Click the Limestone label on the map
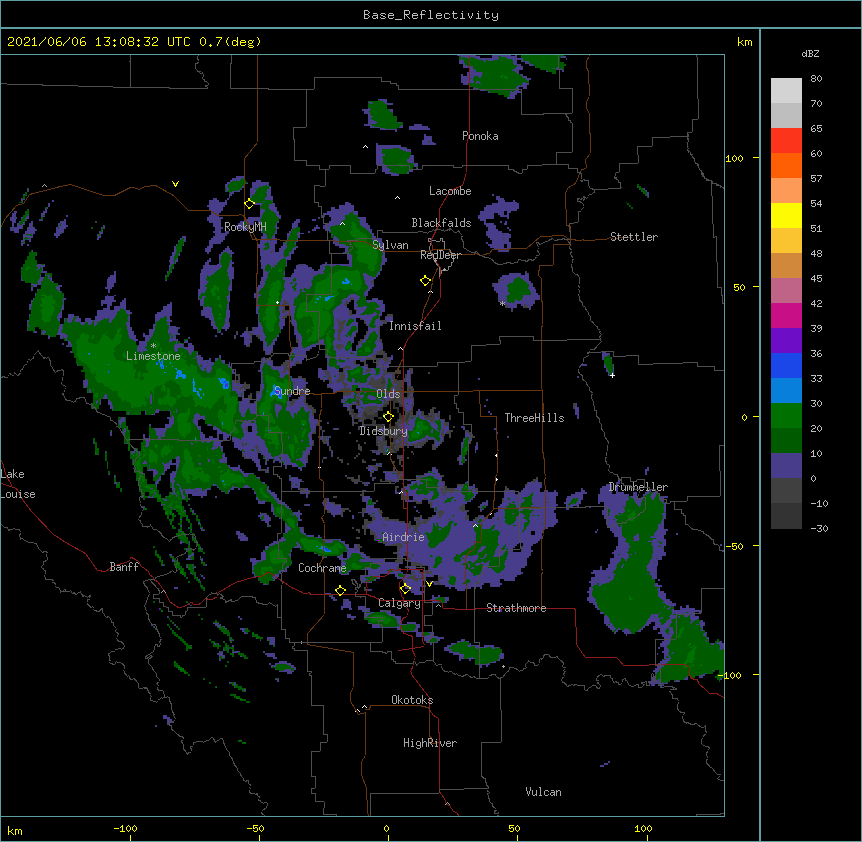Screen dimensions: 862x842 153,356
